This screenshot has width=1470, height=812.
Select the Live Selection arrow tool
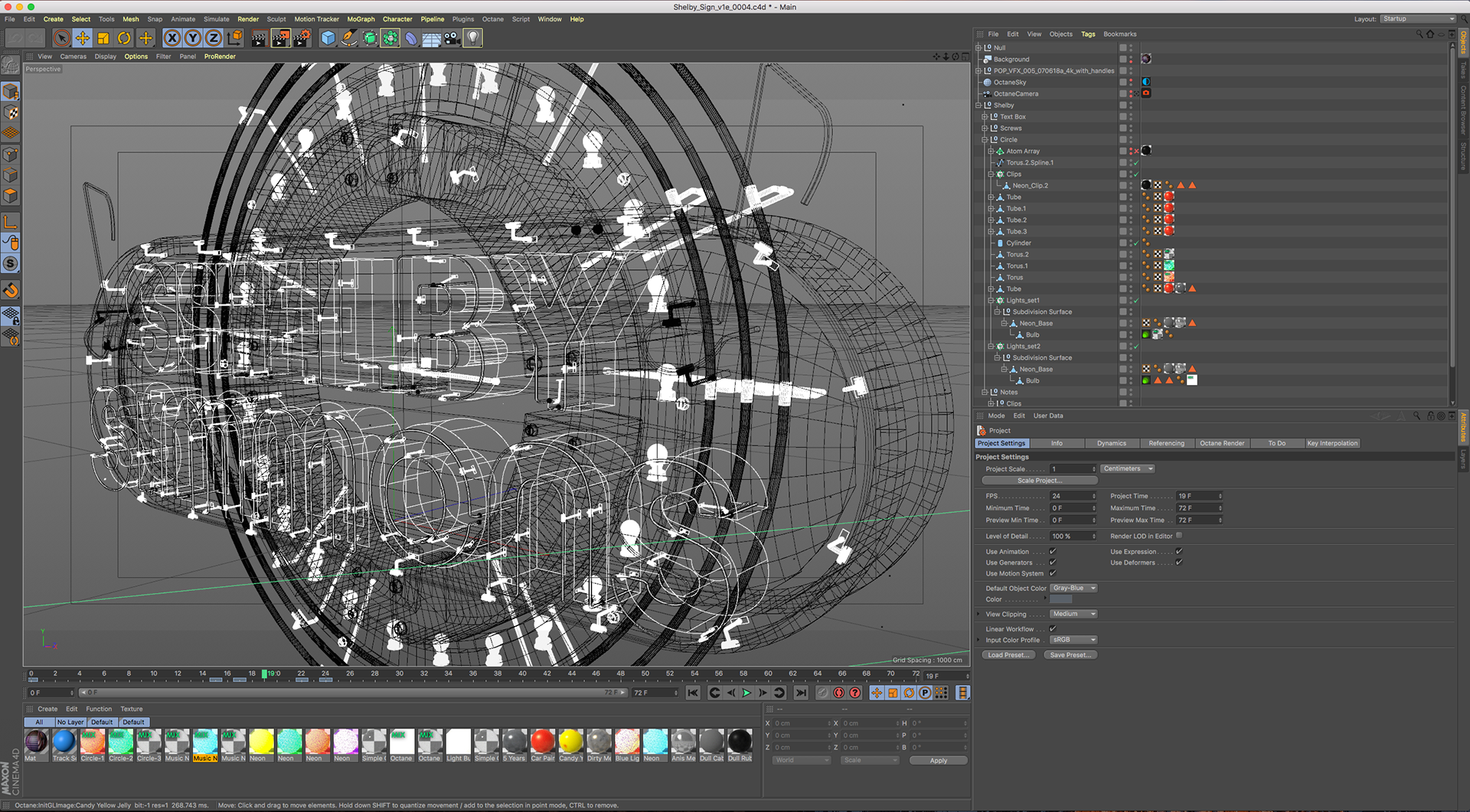pos(62,38)
